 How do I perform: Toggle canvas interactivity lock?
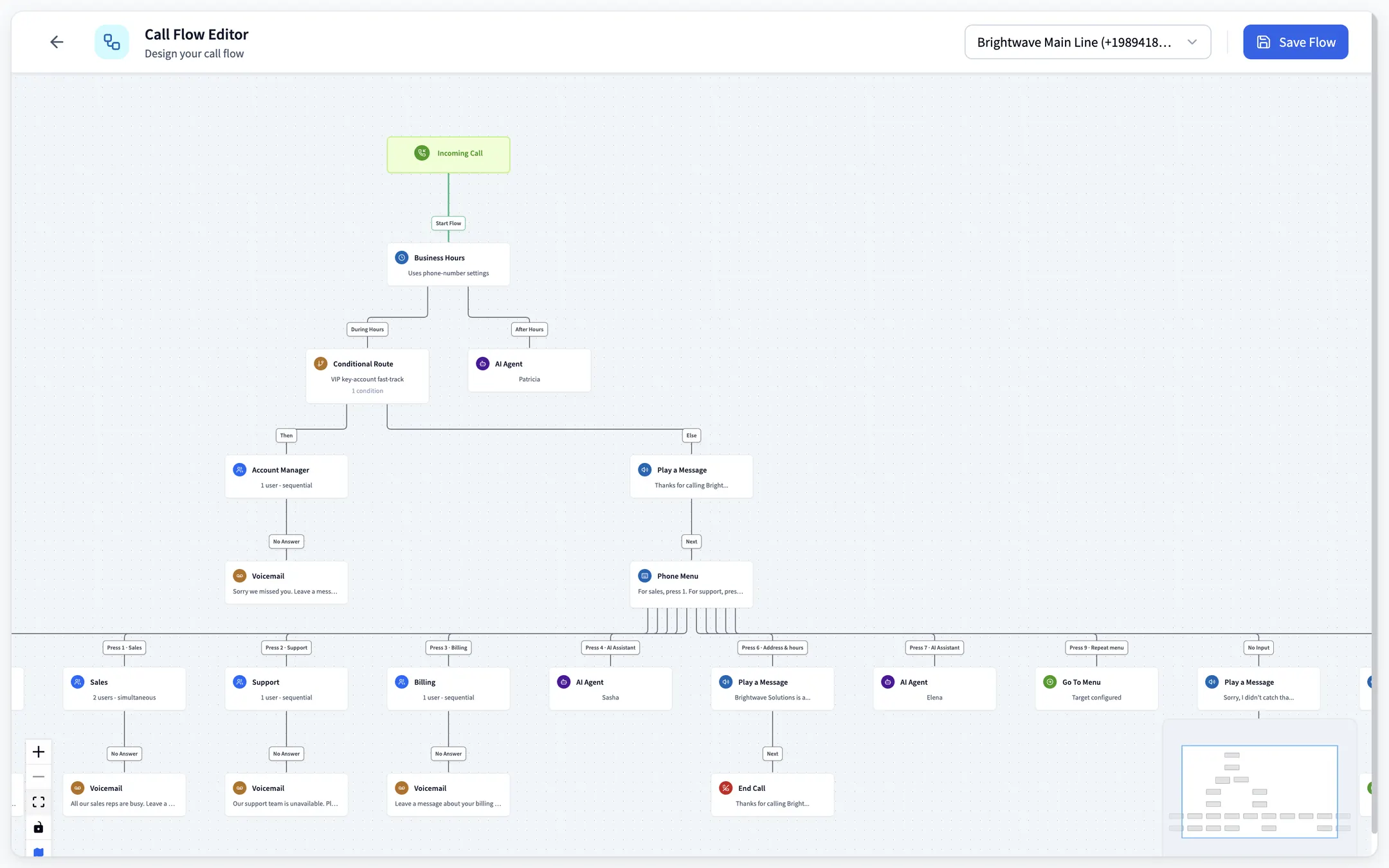[x=39, y=827]
